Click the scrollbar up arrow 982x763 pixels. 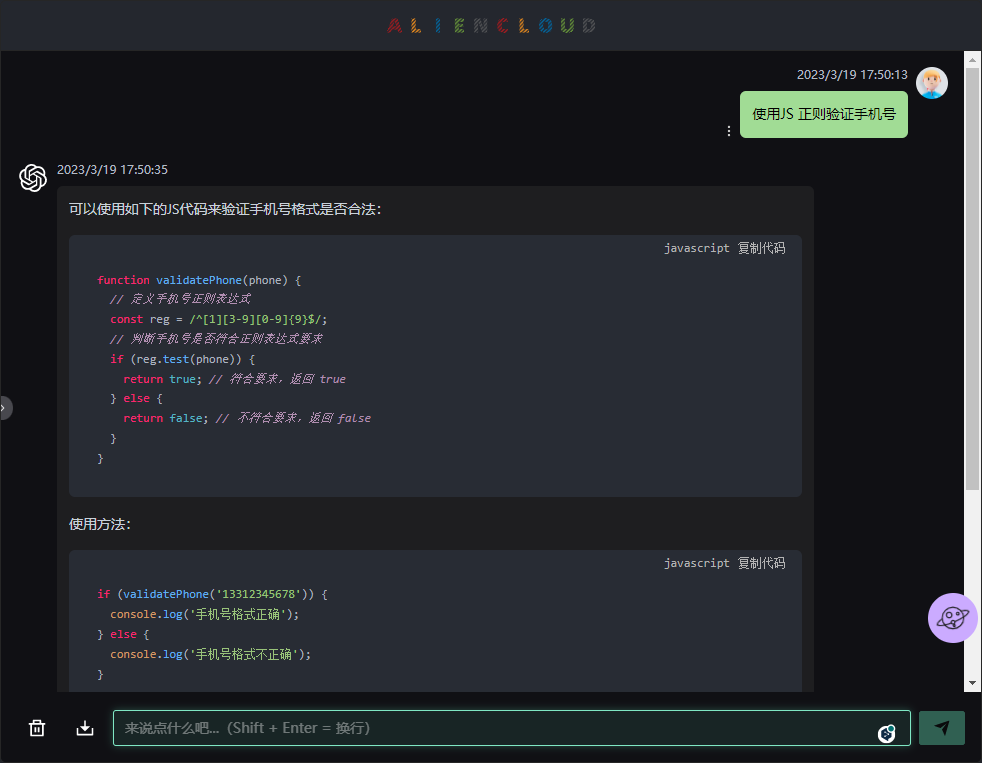click(x=972, y=59)
